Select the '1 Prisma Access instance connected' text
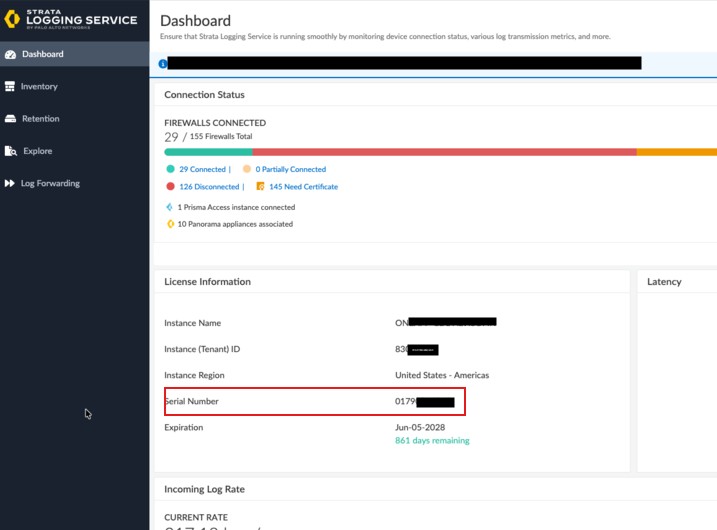717x530 pixels. click(x=236, y=207)
